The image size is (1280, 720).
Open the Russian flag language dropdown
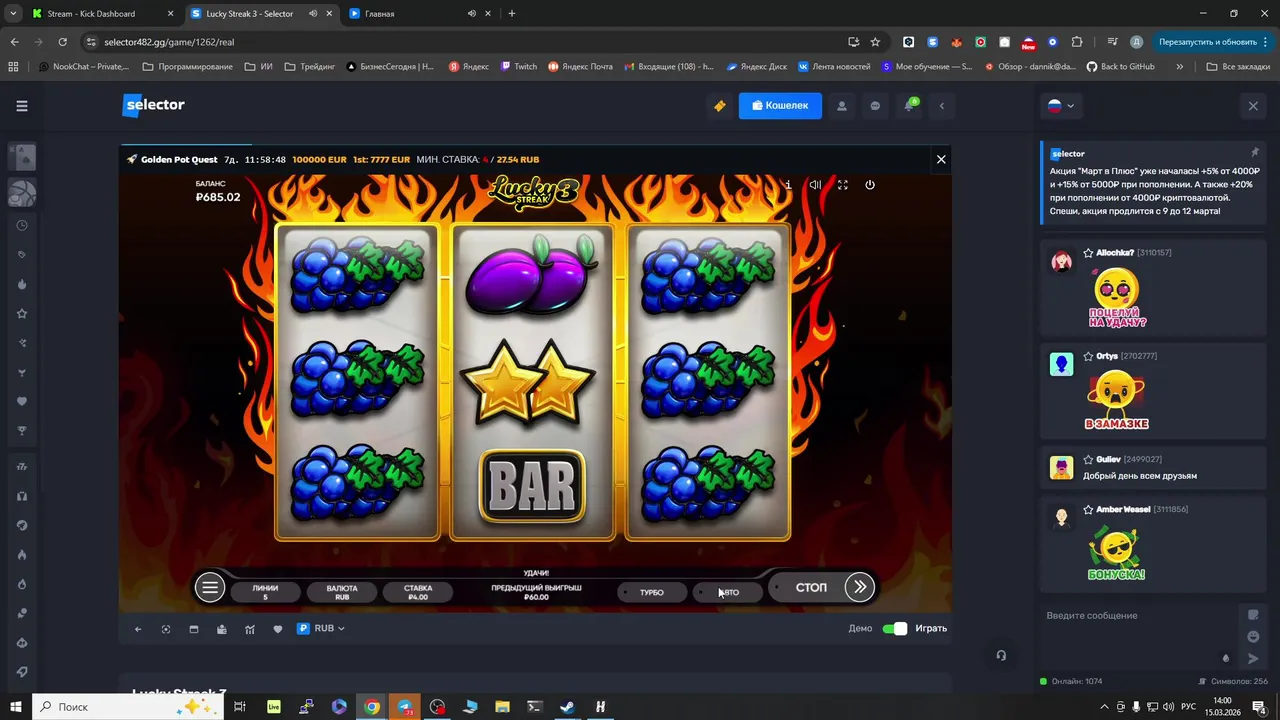[1060, 105]
